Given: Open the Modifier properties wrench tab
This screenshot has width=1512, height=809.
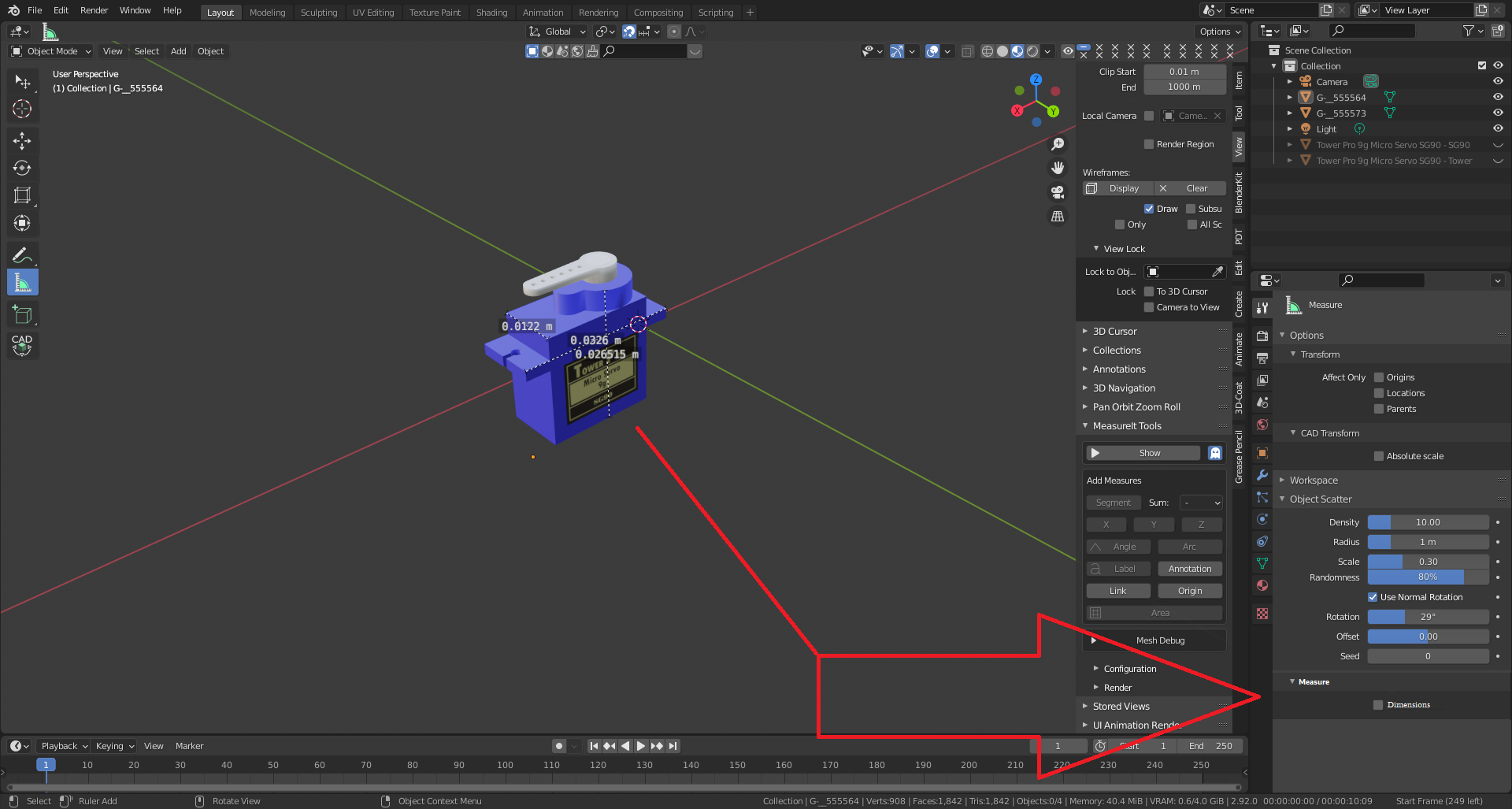Looking at the screenshot, I should [1262, 475].
